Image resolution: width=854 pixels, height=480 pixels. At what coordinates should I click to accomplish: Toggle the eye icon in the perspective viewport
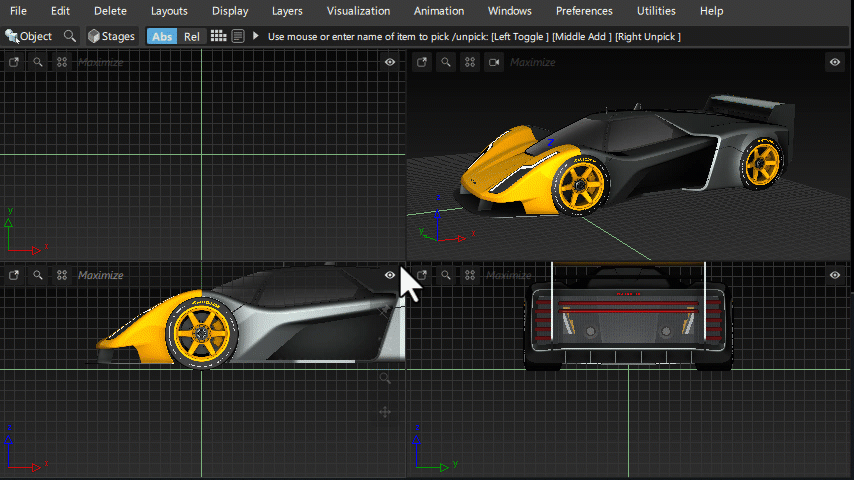(x=835, y=62)
